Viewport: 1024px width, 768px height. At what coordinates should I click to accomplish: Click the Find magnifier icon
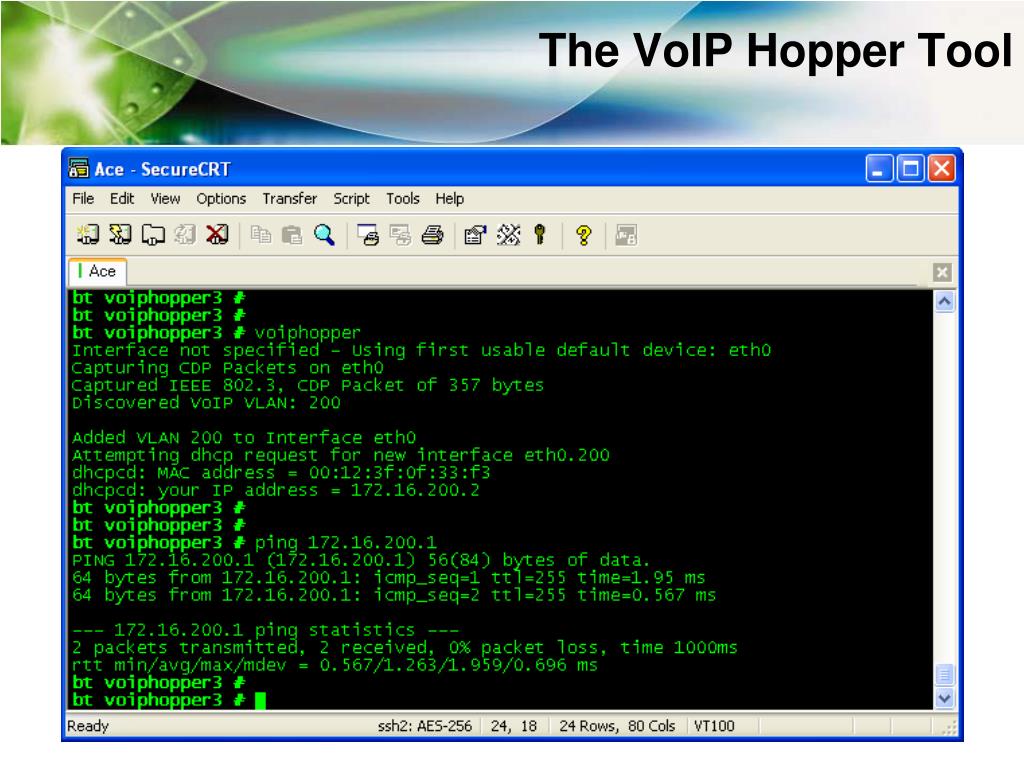324,234
